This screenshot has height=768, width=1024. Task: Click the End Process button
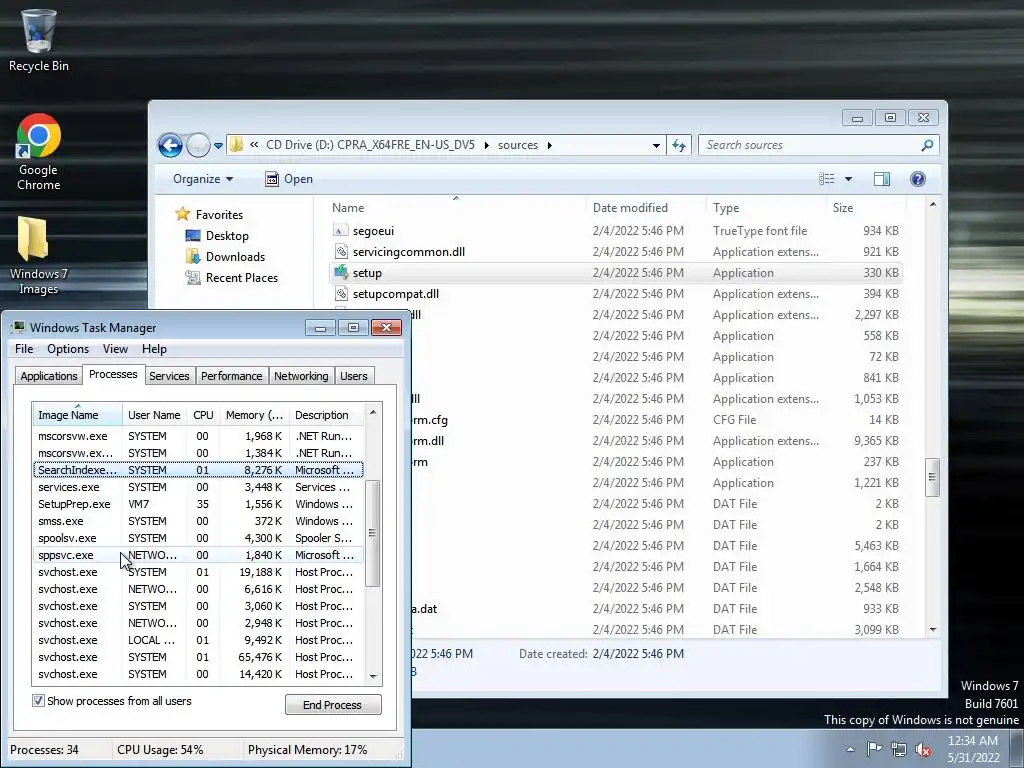[x=333, y=705]
